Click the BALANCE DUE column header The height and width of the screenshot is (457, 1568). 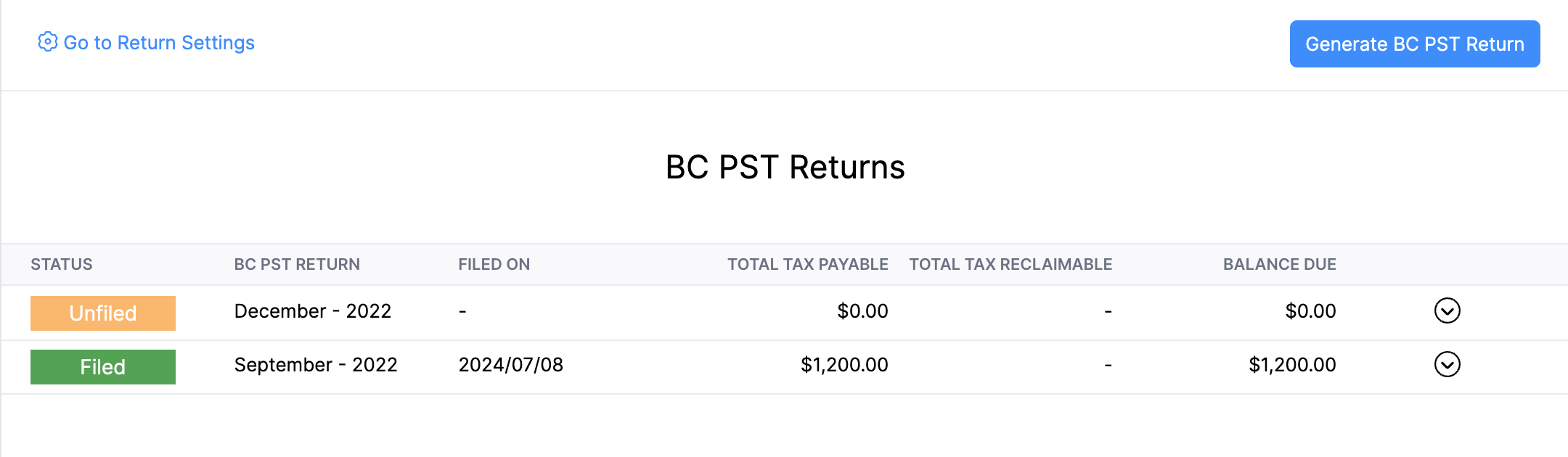[1279, 264]
